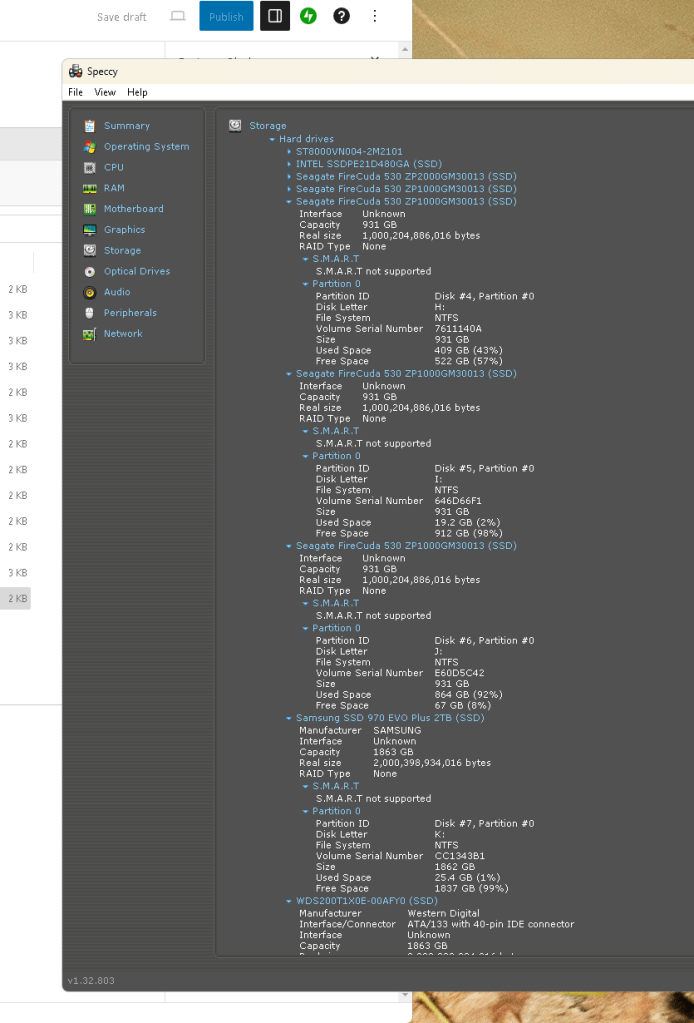Click the editor scrollbar down arrow

pos(405,996)
